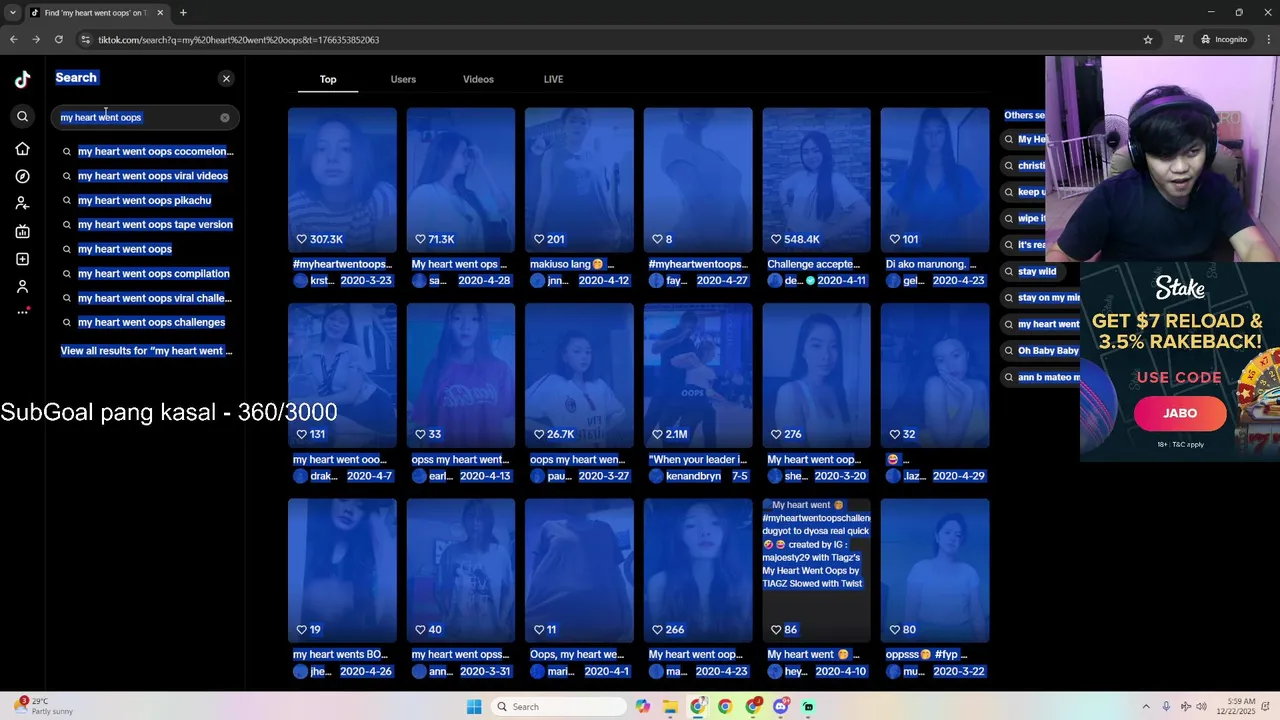
Task: Select the Search icon in the sidebar
Action: click(22, 117)
